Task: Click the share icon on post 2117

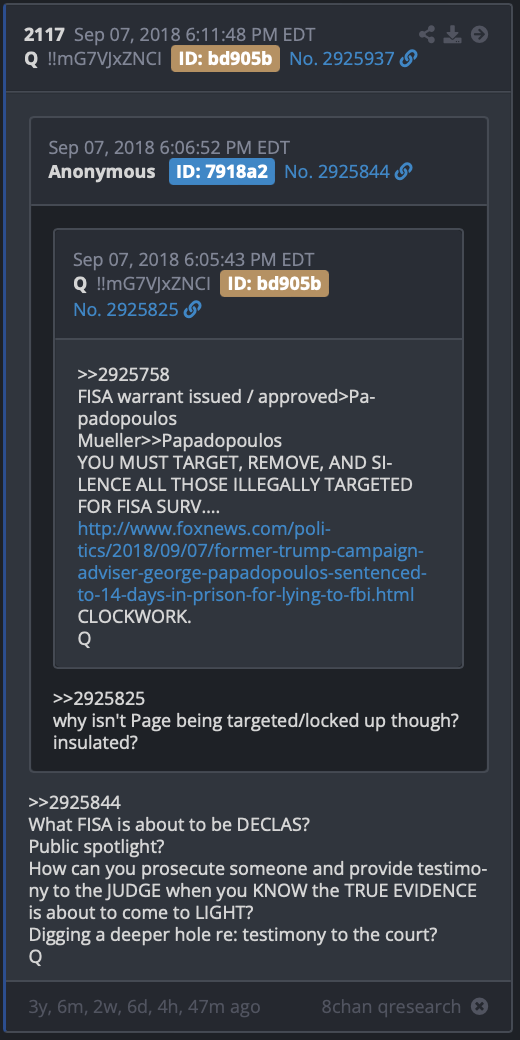Action: pyautogui.click(x=427, y=34)
